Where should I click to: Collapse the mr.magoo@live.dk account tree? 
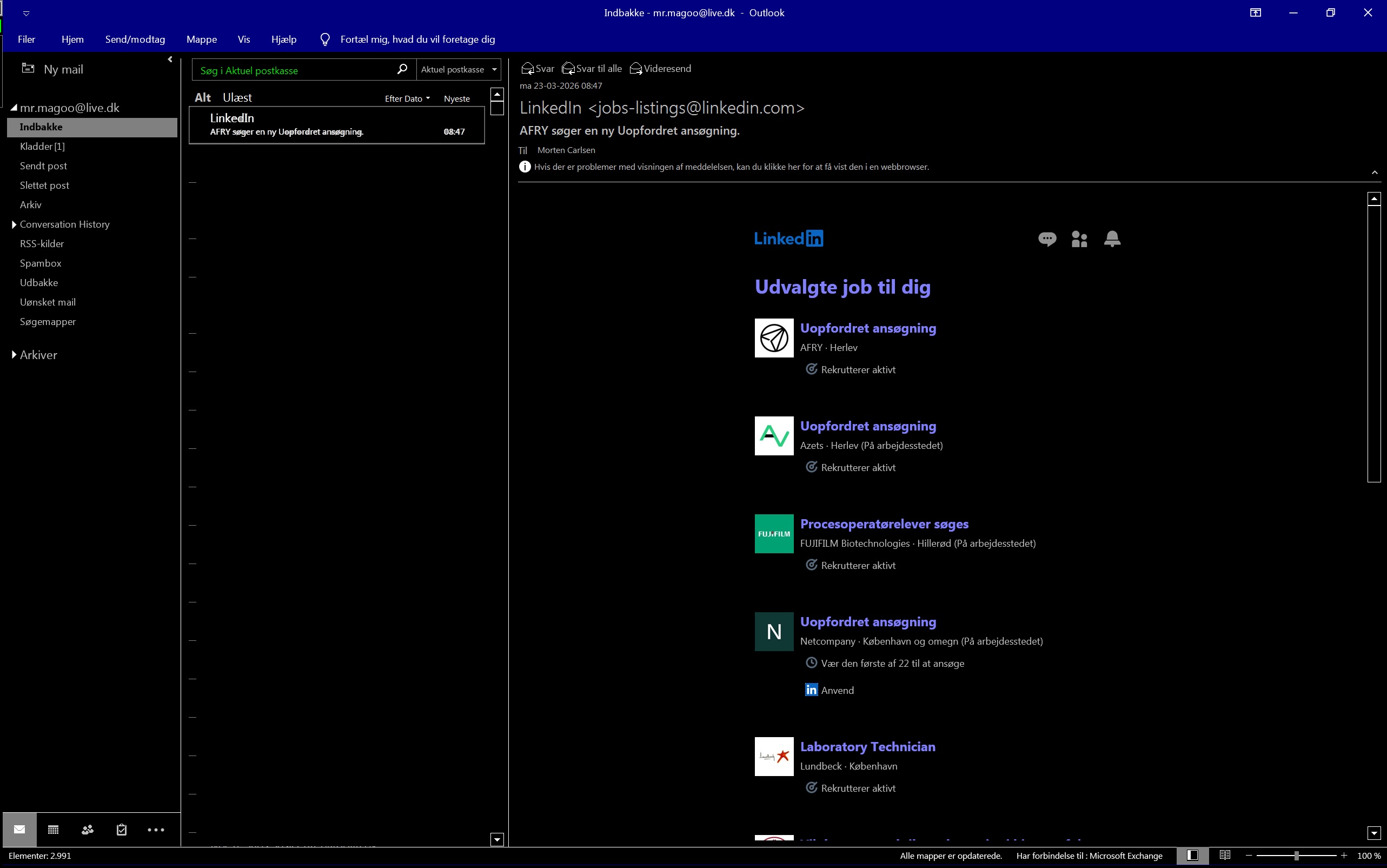14,108
